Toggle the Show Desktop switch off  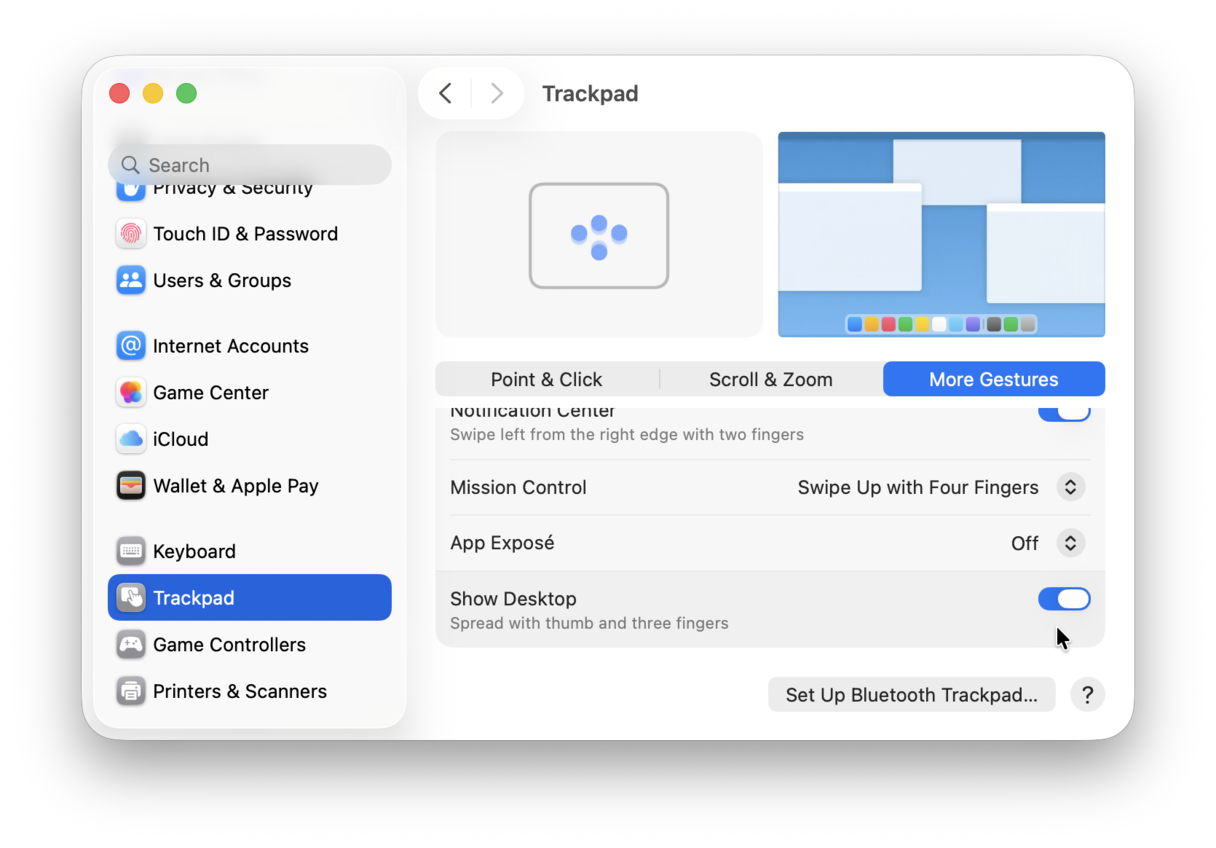tap(1064, 599)
